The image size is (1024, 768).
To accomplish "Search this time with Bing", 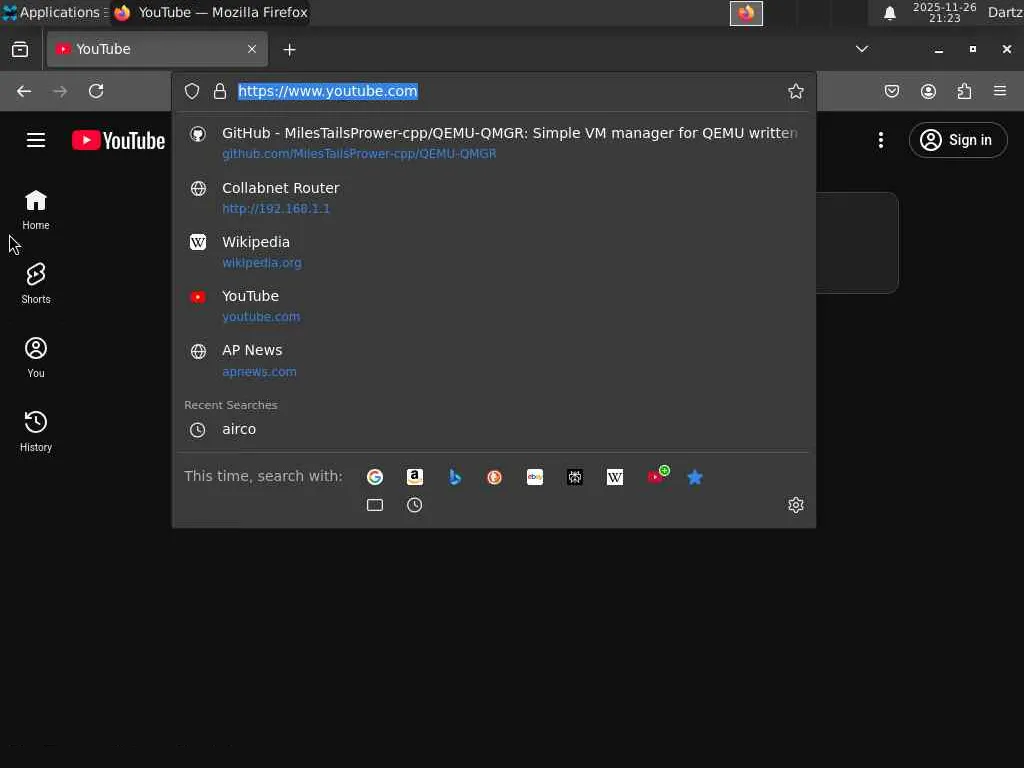I will tap(455, 477).
